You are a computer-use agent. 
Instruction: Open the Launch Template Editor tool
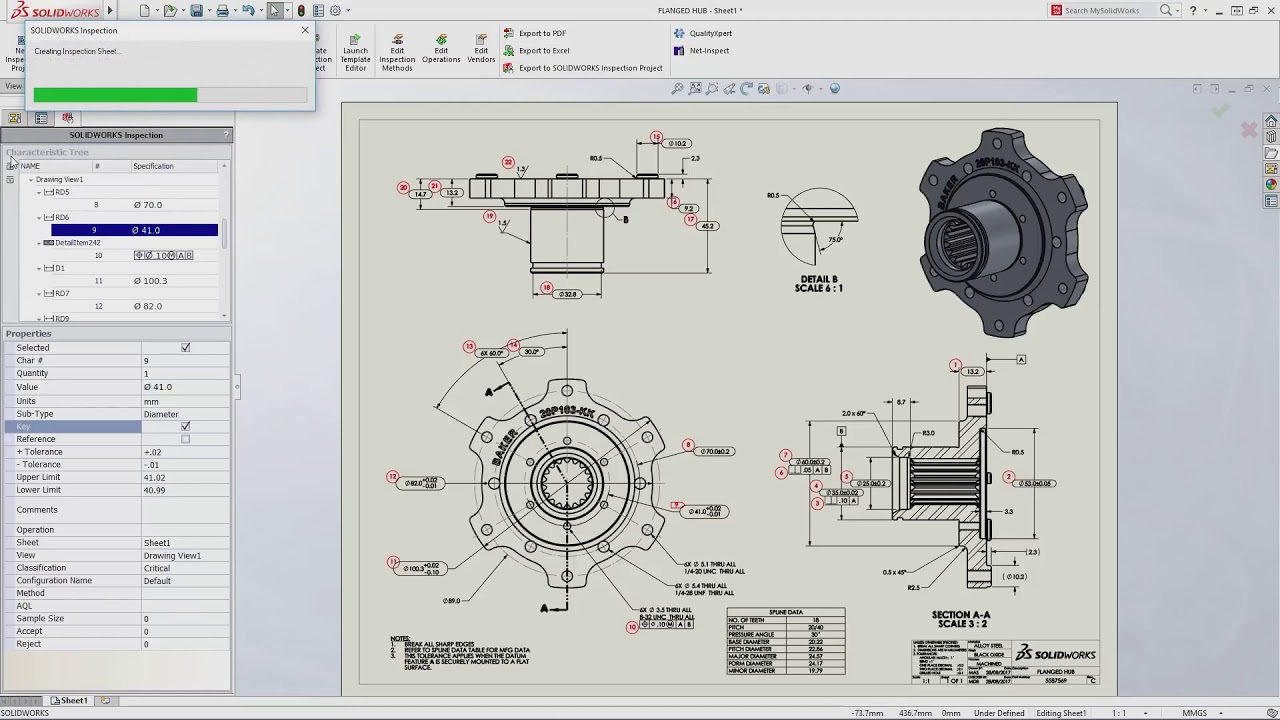coord(355,50)
